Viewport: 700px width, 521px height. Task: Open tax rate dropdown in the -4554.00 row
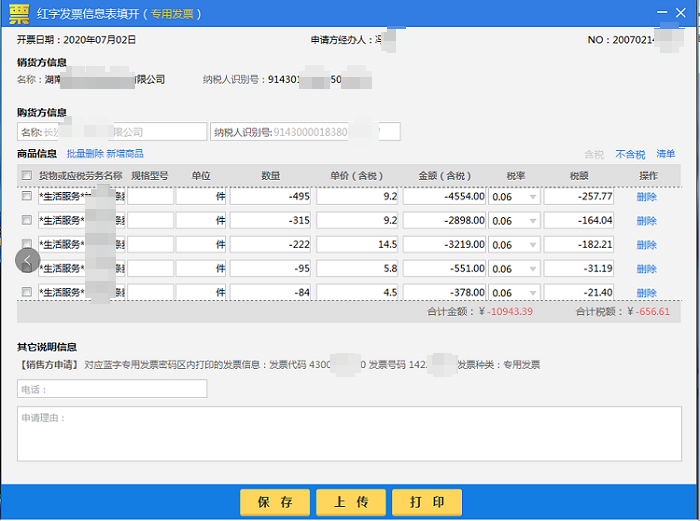514,197
